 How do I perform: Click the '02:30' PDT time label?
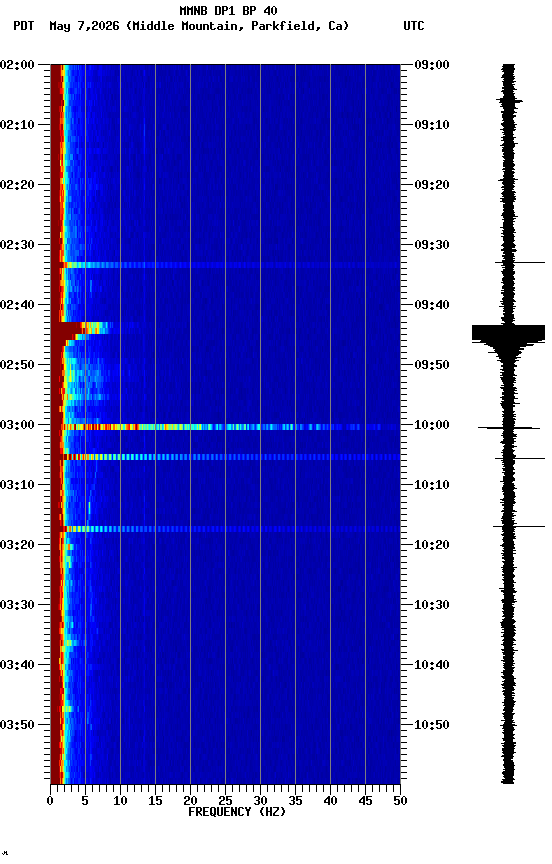(x=17, y=245)
